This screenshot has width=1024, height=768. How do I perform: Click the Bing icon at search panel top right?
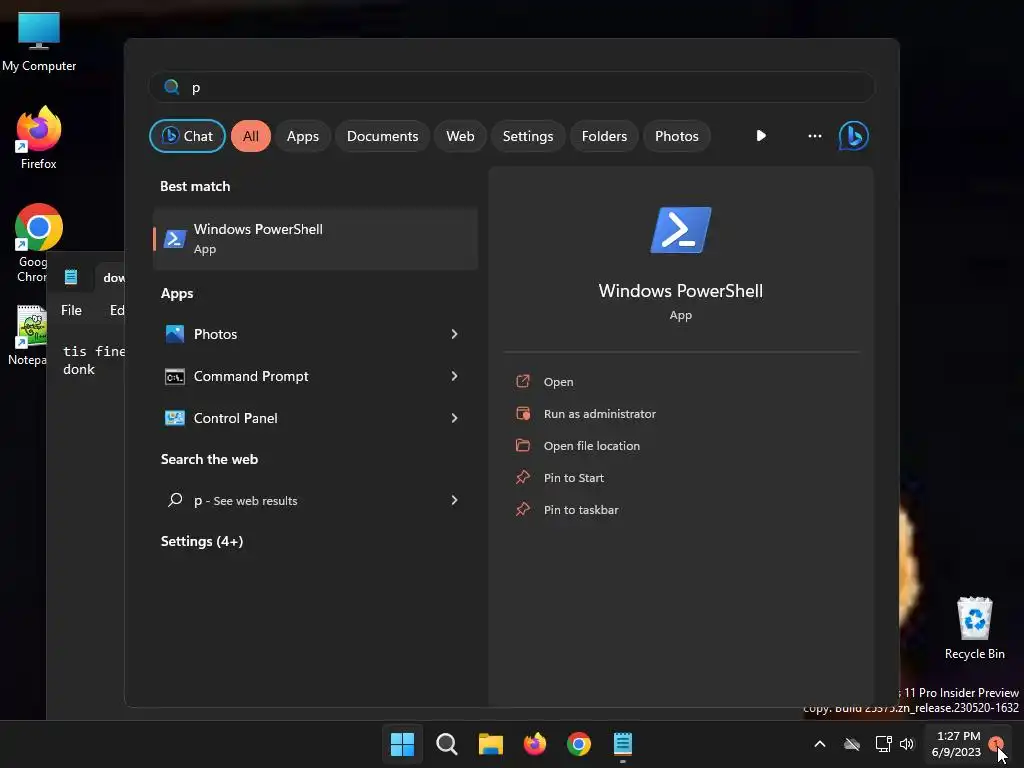(854, 136)
